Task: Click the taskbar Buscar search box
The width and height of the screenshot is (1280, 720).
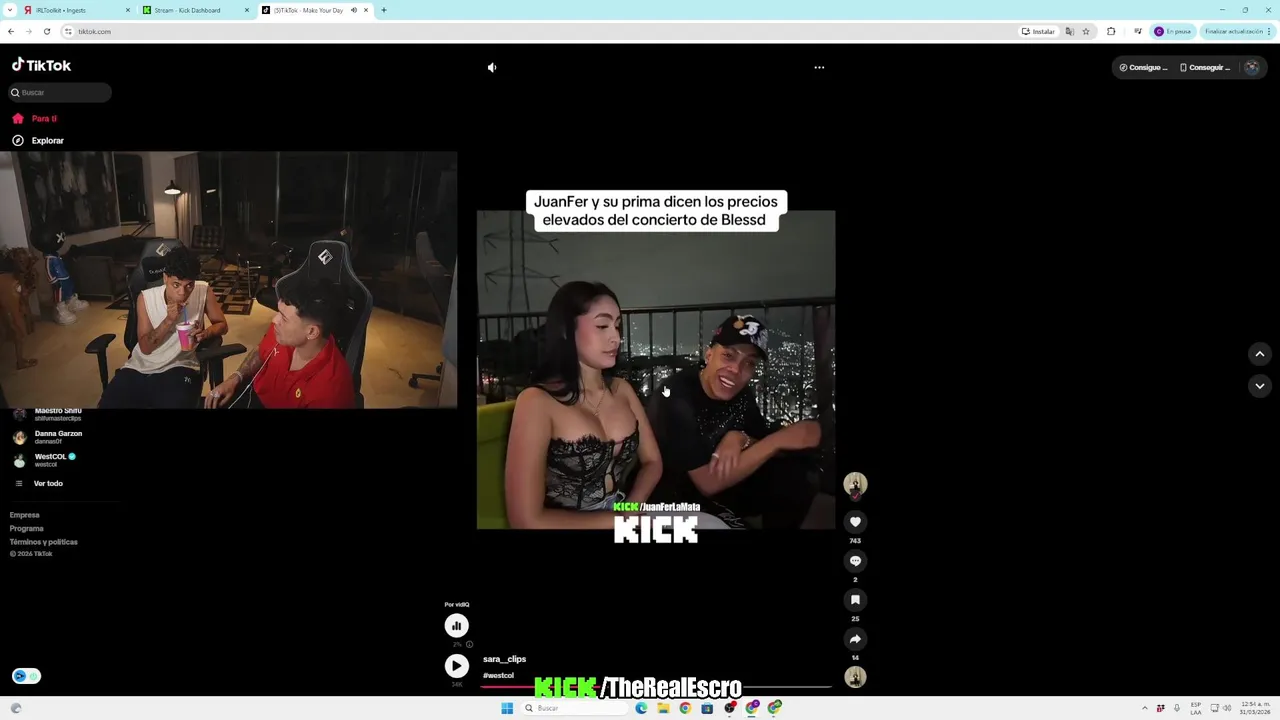Action: point(575,708)
